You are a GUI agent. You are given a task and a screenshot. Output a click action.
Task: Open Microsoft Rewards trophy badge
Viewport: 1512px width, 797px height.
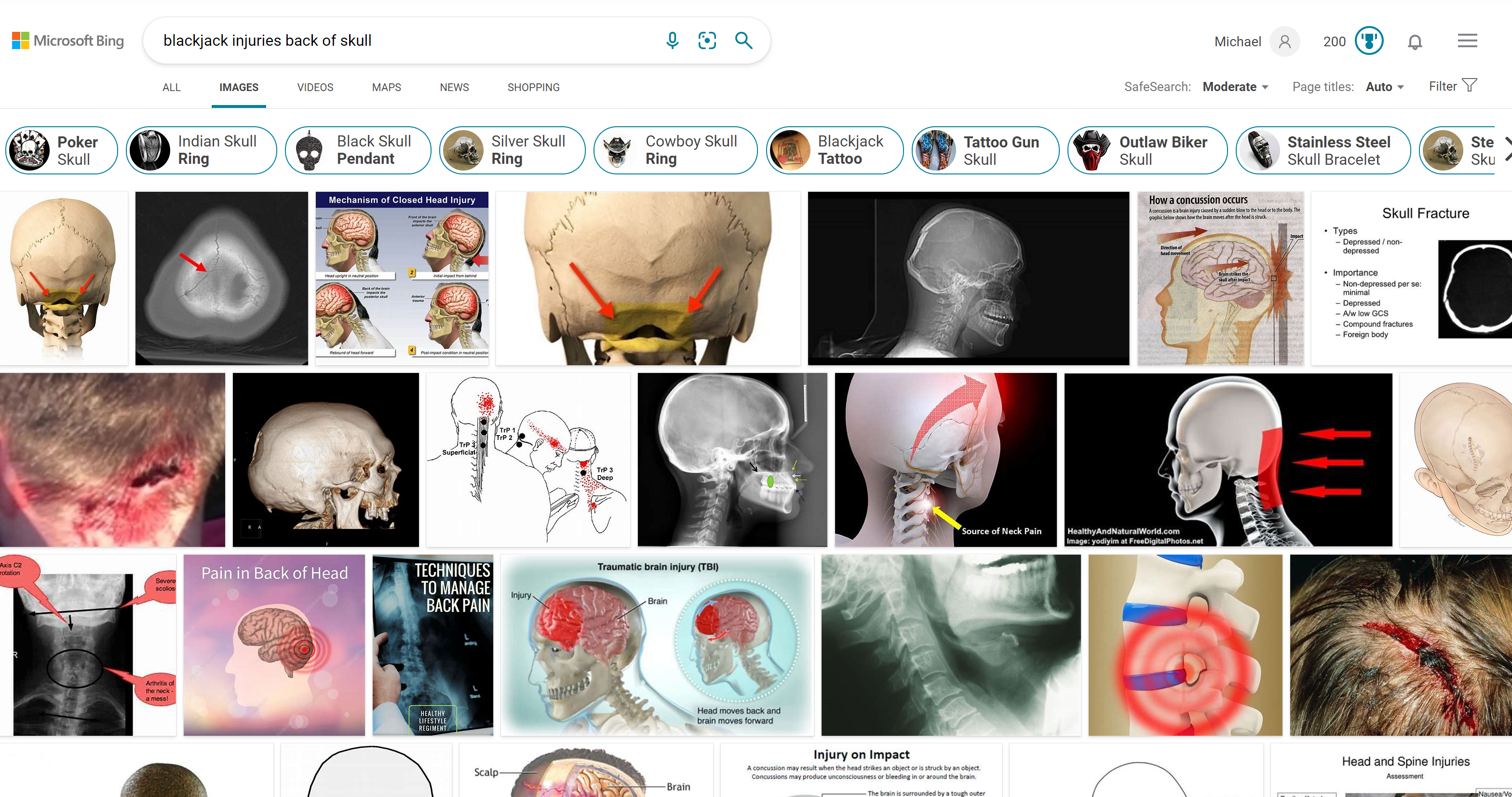1369,41
